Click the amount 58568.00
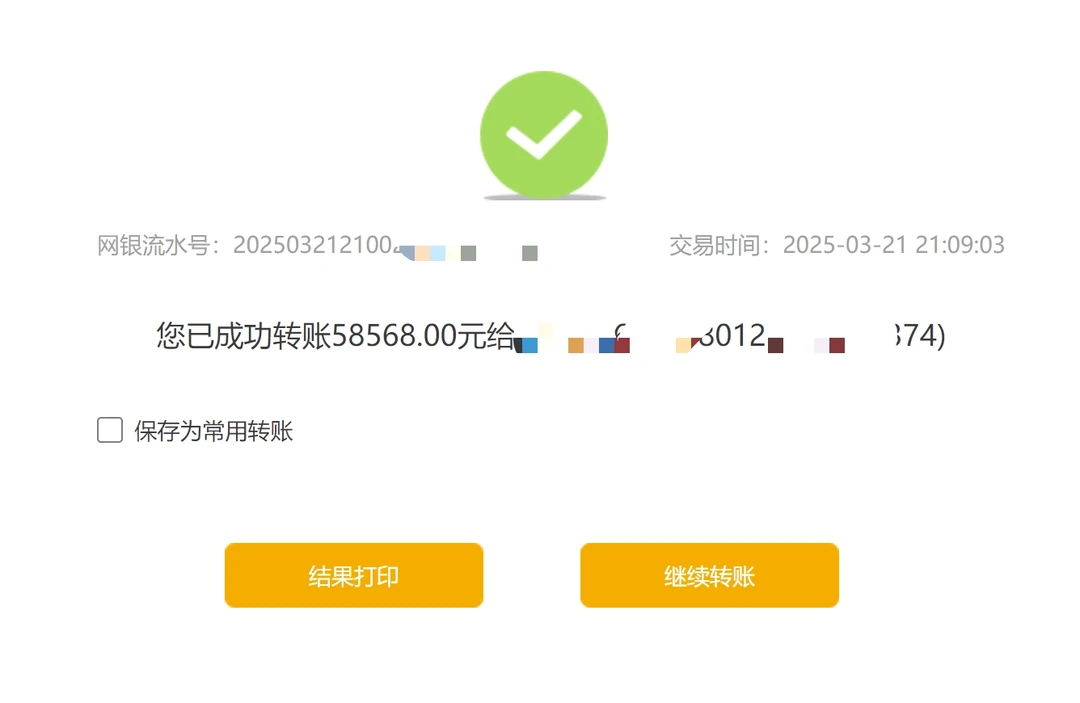This screenshot has height=703, width=1080. click(x=395, y=336)
